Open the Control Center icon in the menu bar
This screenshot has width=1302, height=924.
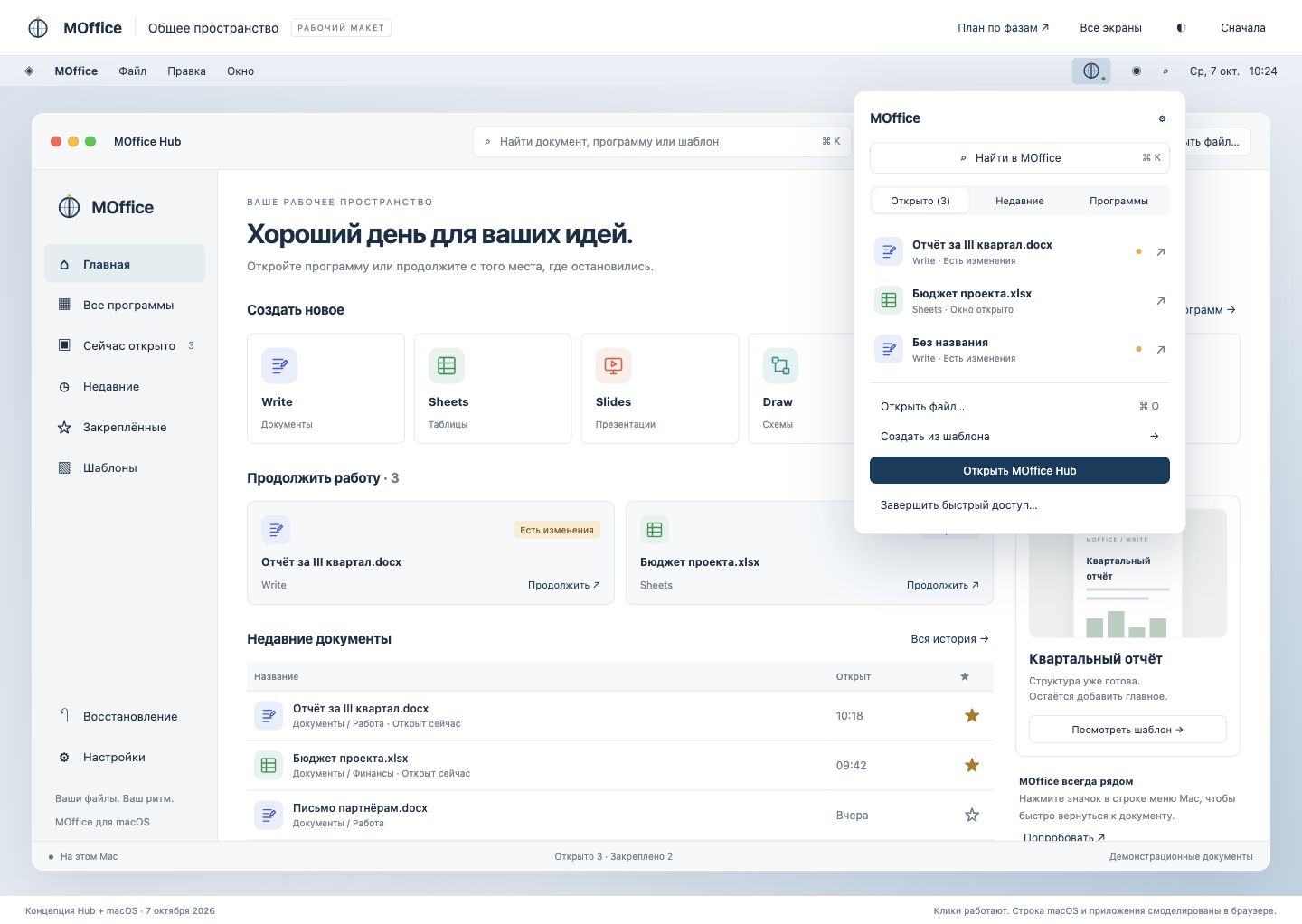[1137, 71]
